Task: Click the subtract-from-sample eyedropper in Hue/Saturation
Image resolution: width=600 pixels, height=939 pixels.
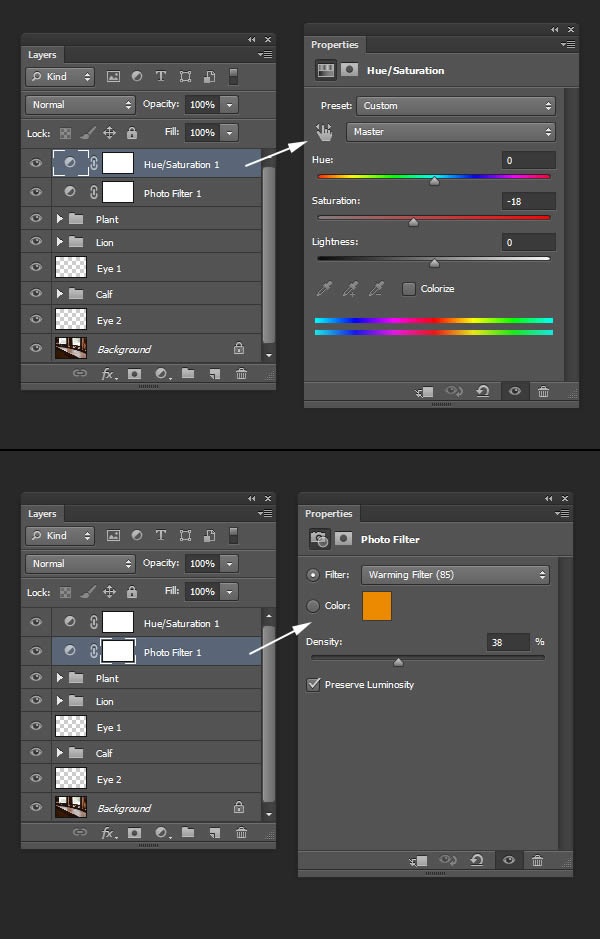Action: click(376, 289)
